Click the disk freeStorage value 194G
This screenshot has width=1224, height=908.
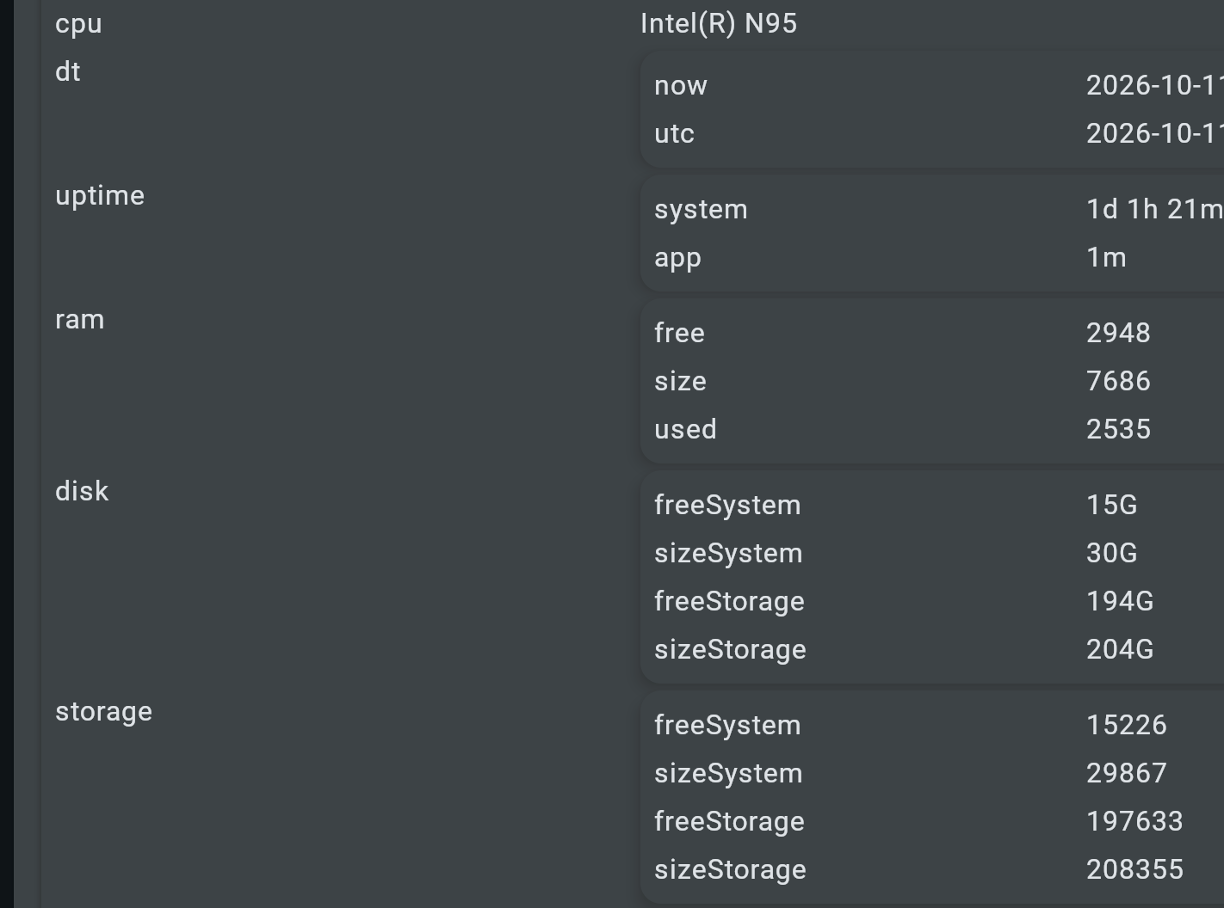[x=1120, y=601]
